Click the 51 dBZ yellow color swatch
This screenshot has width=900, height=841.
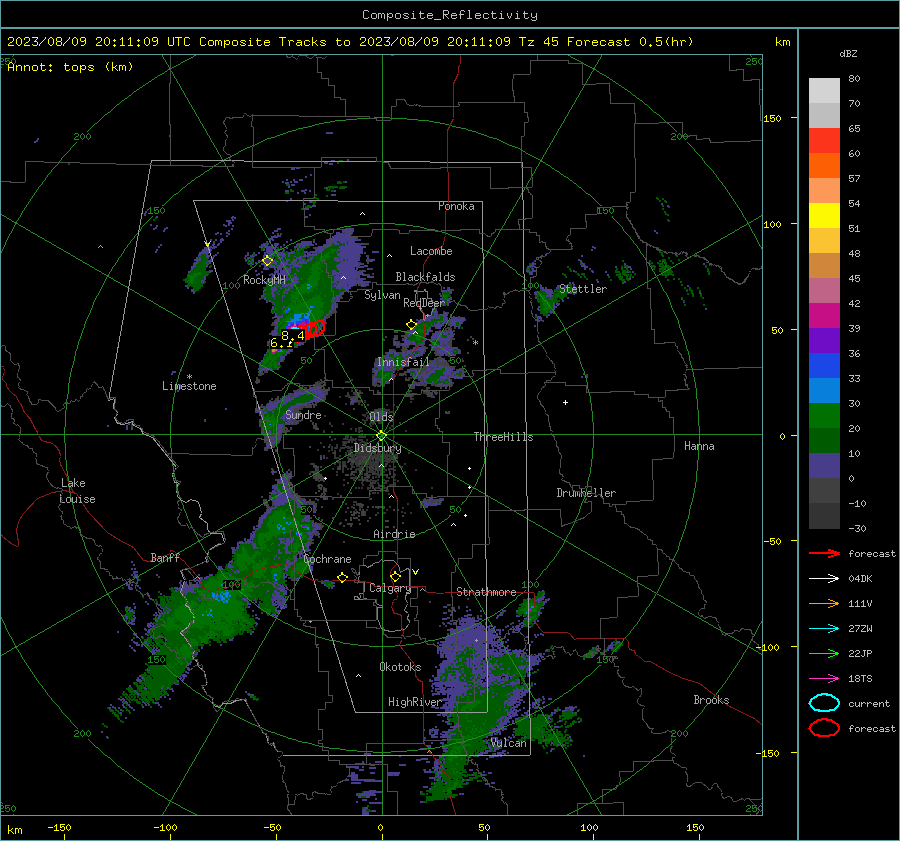824,215
